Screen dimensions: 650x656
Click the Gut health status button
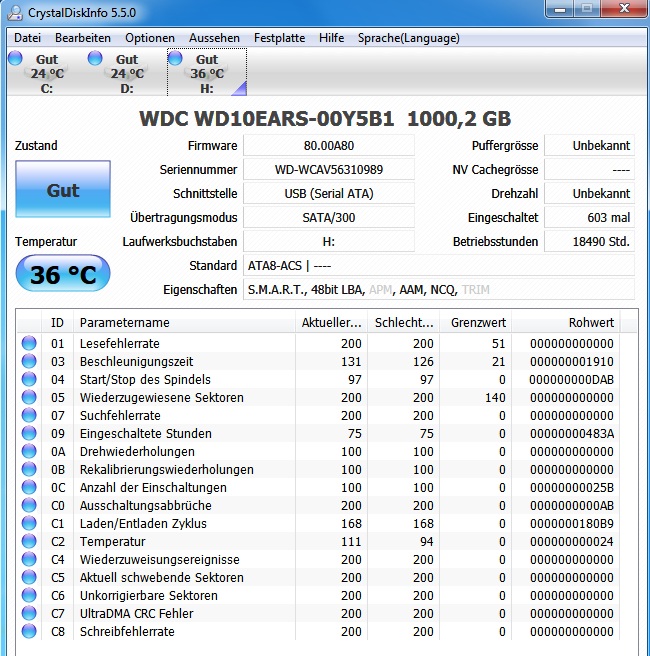63,189
